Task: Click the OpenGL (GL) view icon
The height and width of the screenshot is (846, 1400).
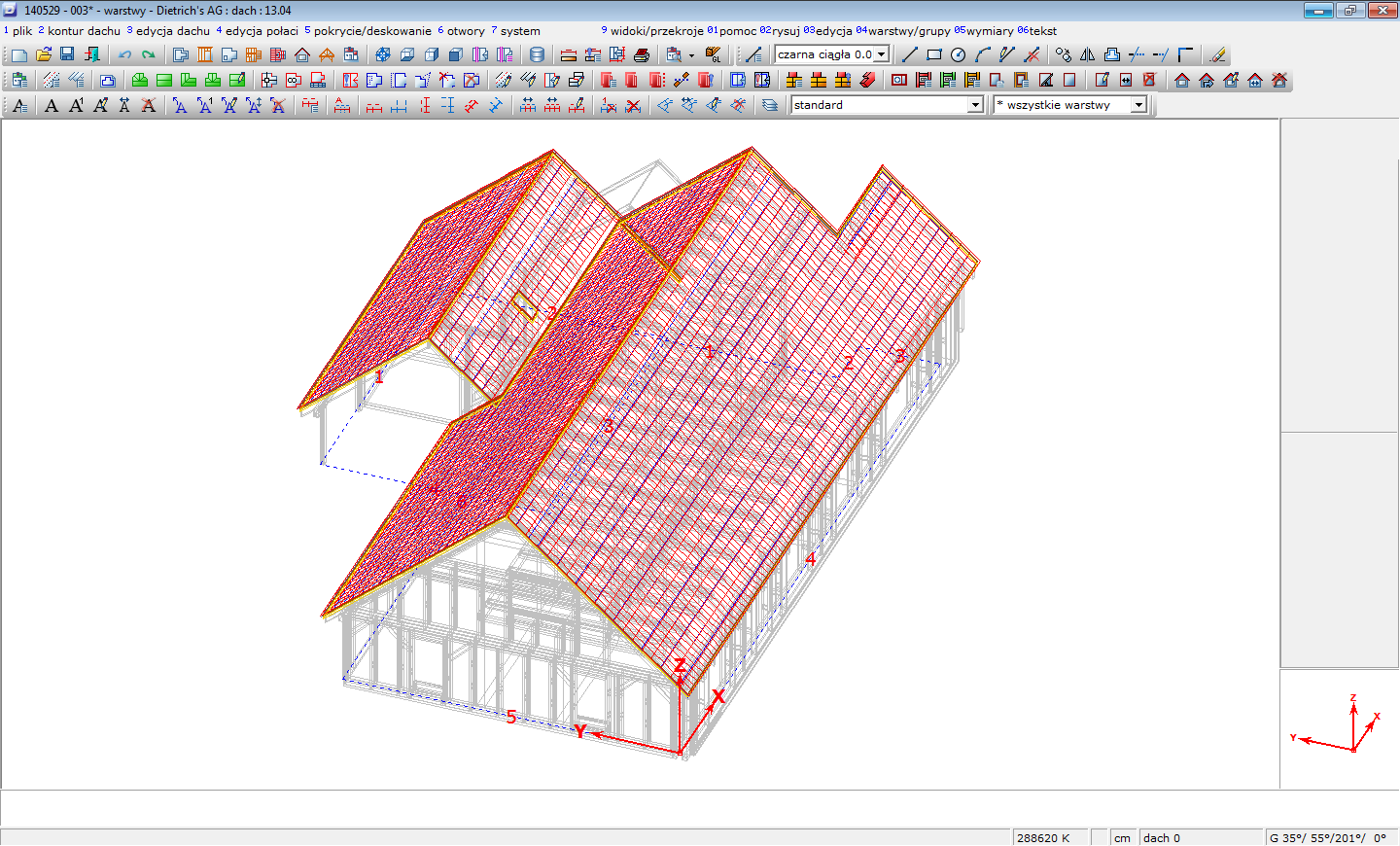Action: point(714,55)
